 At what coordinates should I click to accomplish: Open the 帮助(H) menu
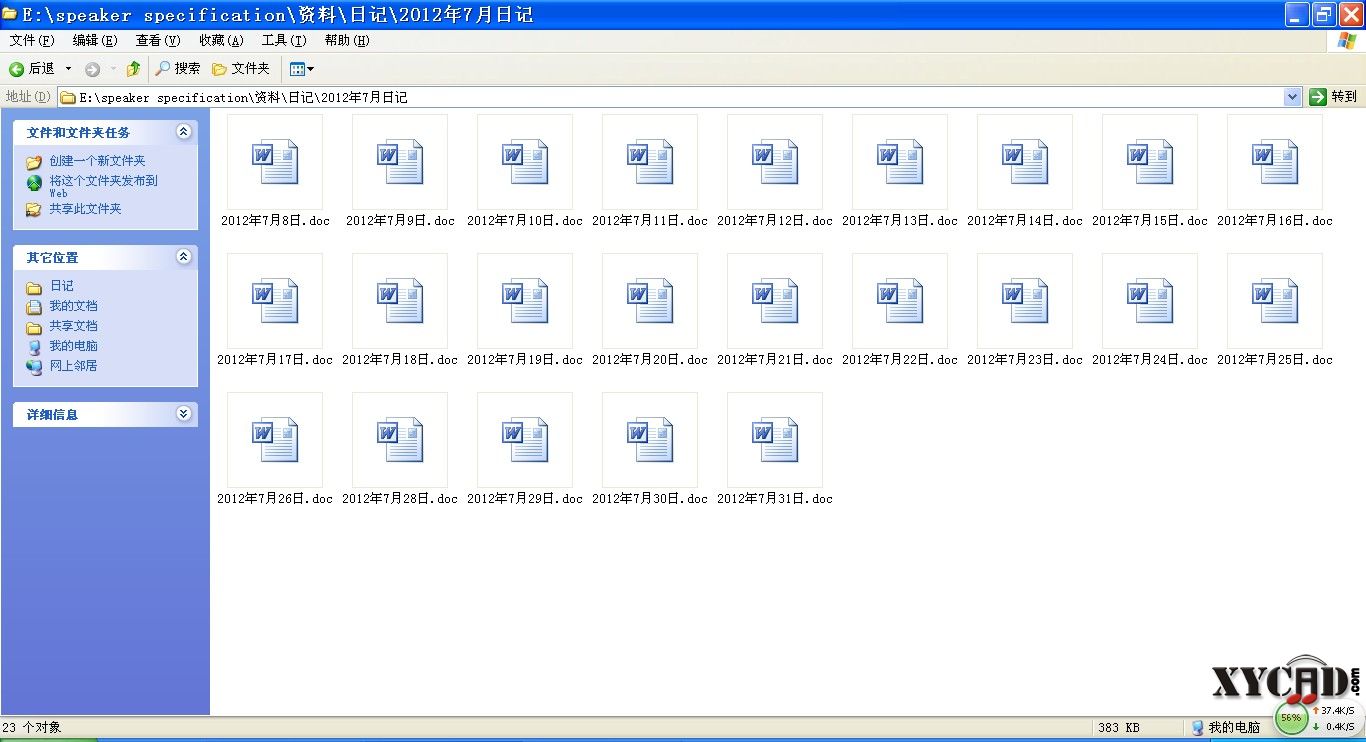click(x=347, y=41)
